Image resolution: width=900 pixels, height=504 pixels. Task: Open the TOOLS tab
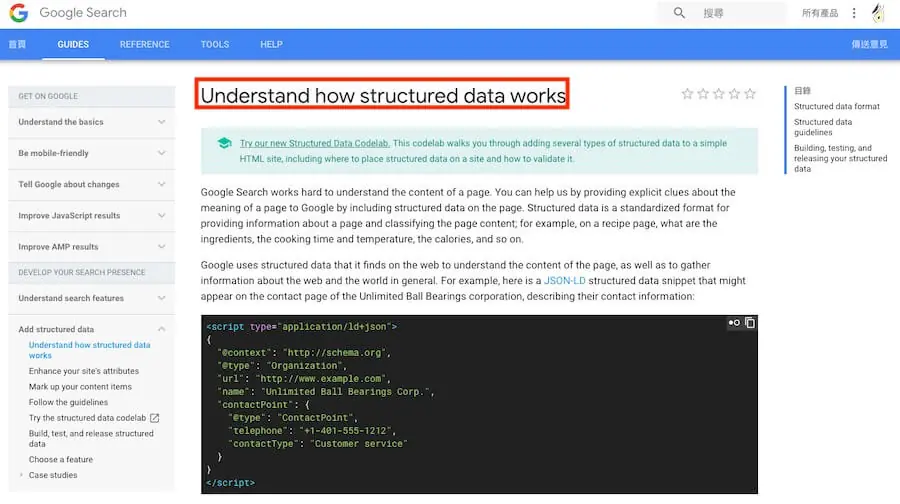[x=215, y=44]
